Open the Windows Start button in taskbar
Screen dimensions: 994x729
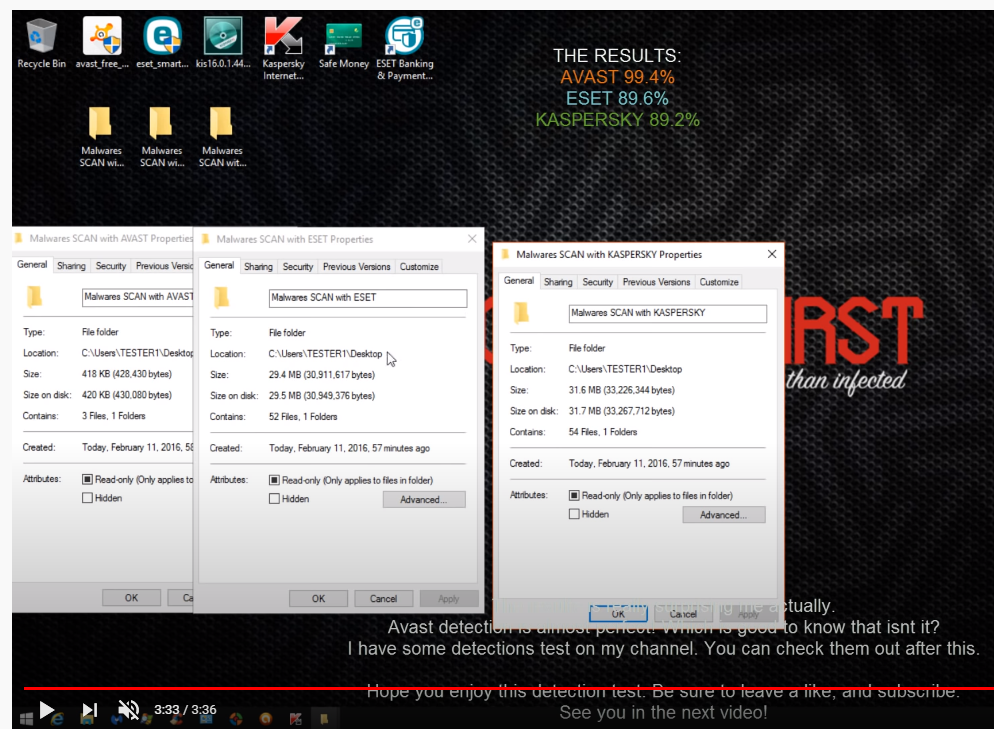26,719
